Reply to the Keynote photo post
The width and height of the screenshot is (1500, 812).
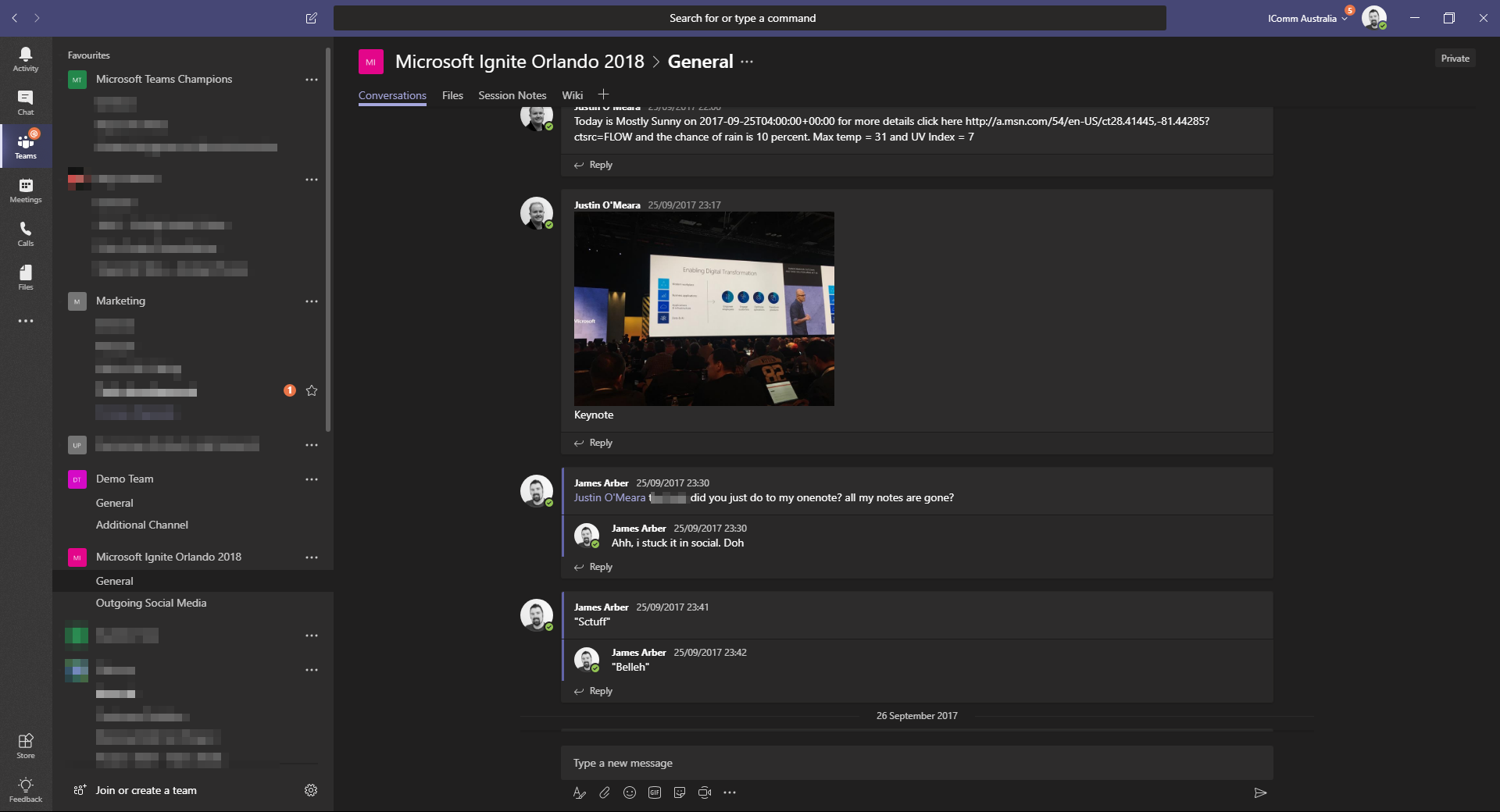(594, 443)
